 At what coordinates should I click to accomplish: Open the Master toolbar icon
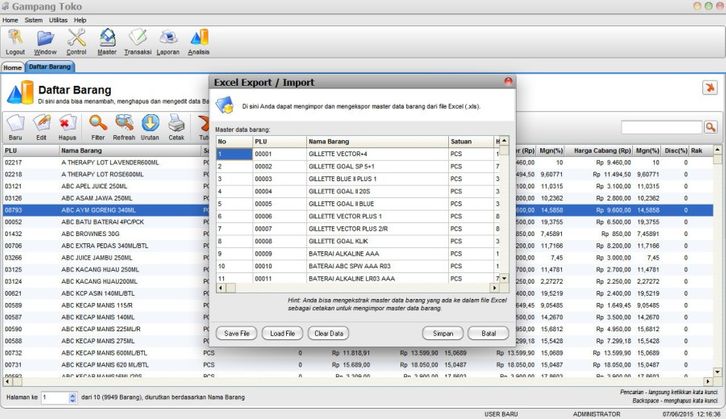coord(107,40)
